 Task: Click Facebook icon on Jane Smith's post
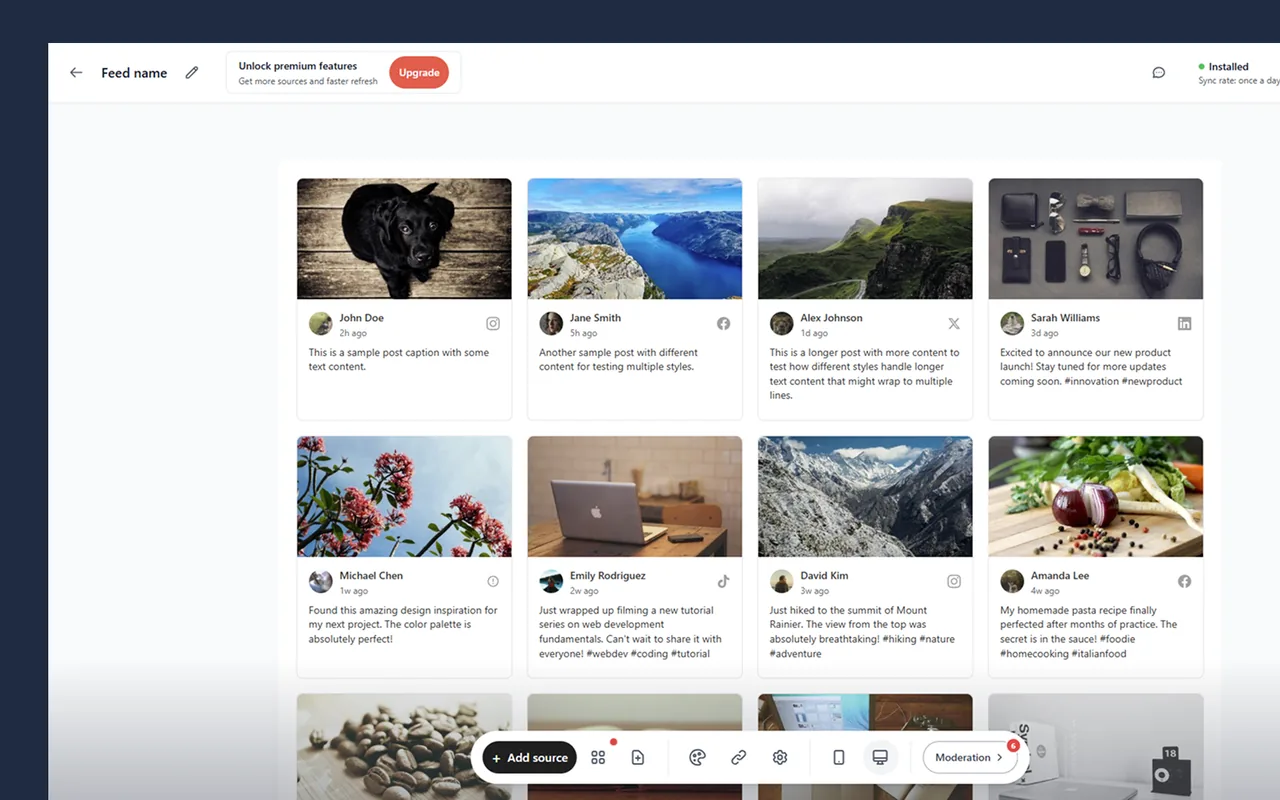click(x=723, y=324)
